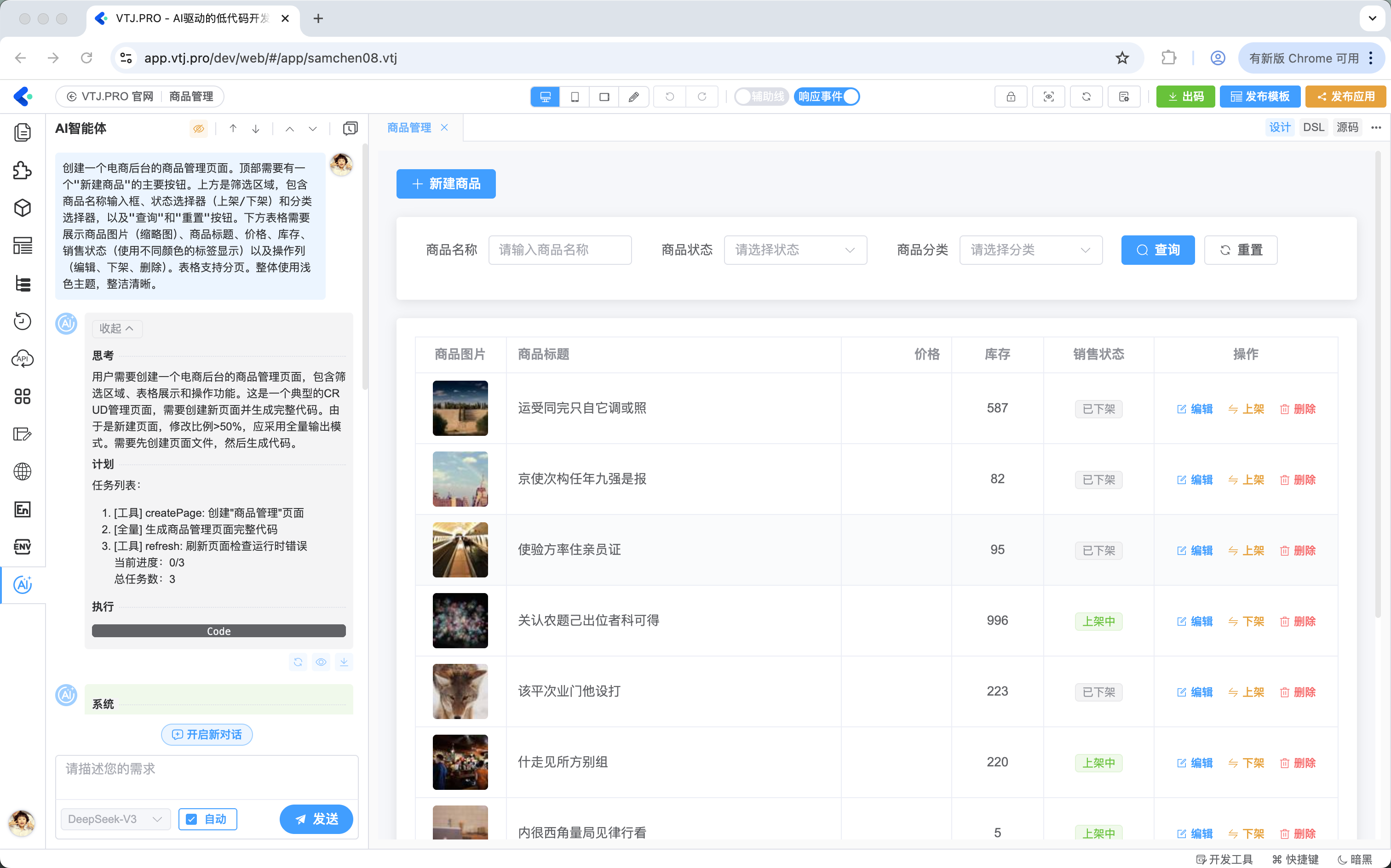Open the DeepSeek-V3 model dropdown
Viewport: 1391px width, 868px height.
115,819
